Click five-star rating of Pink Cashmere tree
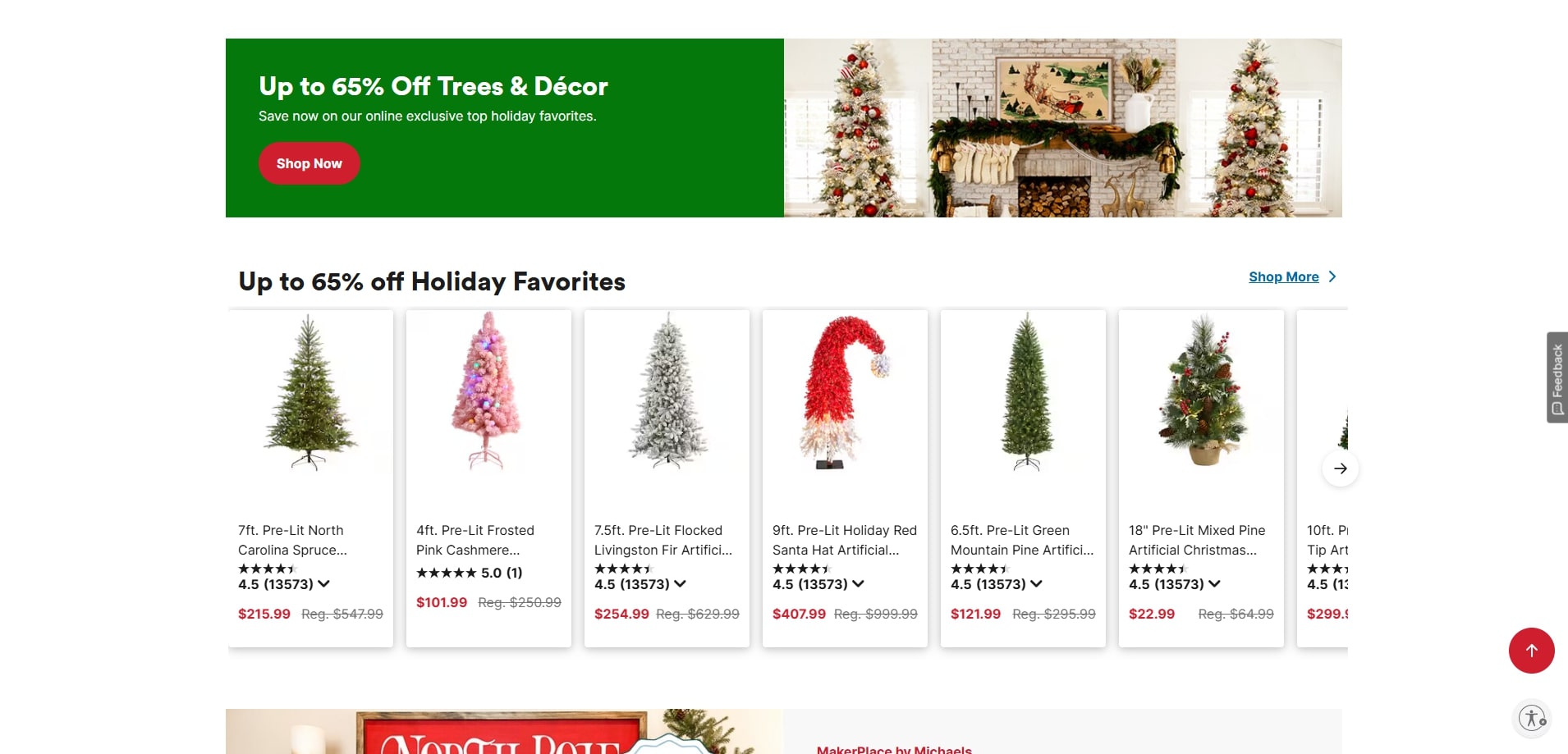 446,573
